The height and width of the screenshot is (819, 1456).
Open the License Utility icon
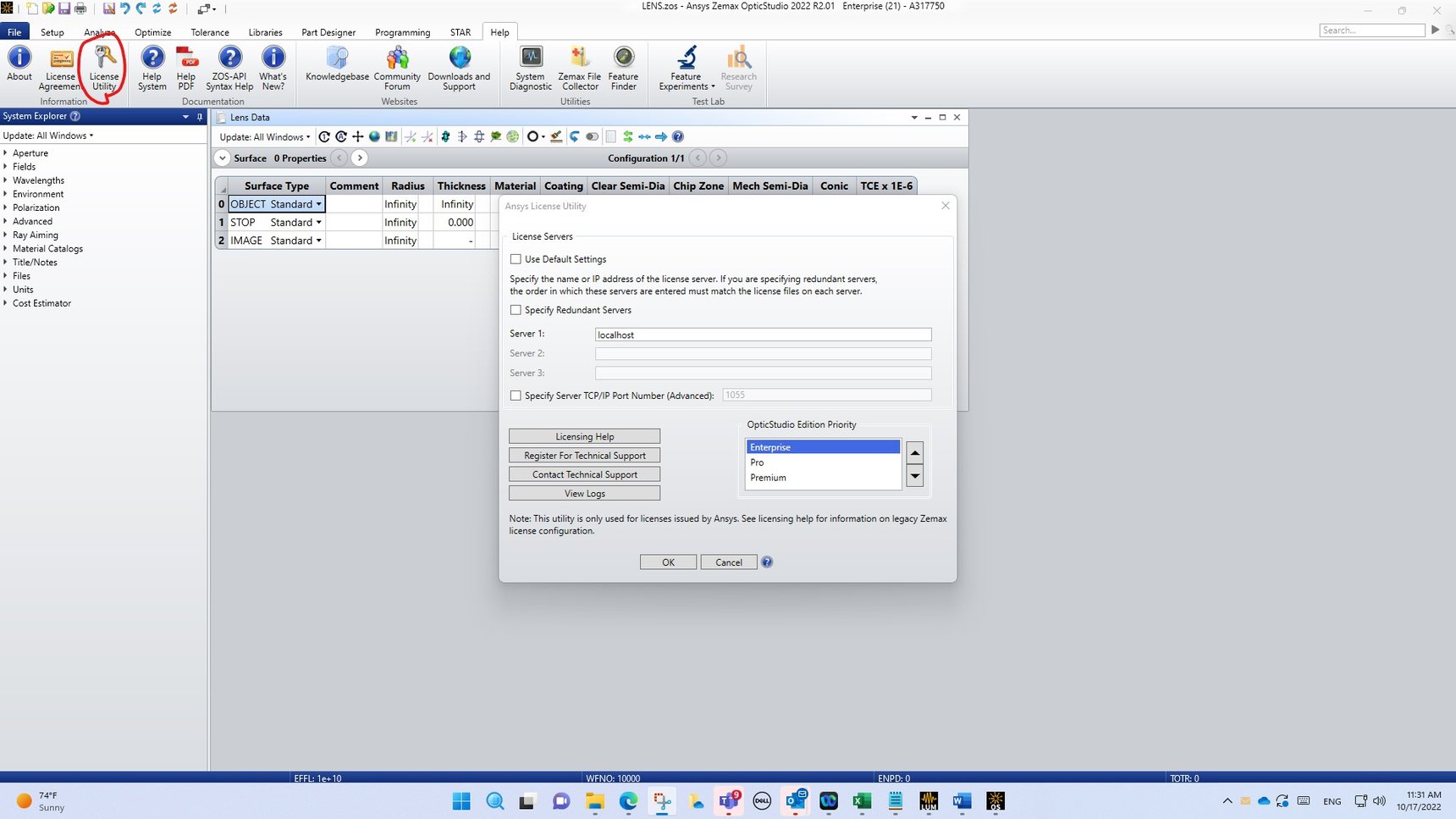tap(104, 68)
